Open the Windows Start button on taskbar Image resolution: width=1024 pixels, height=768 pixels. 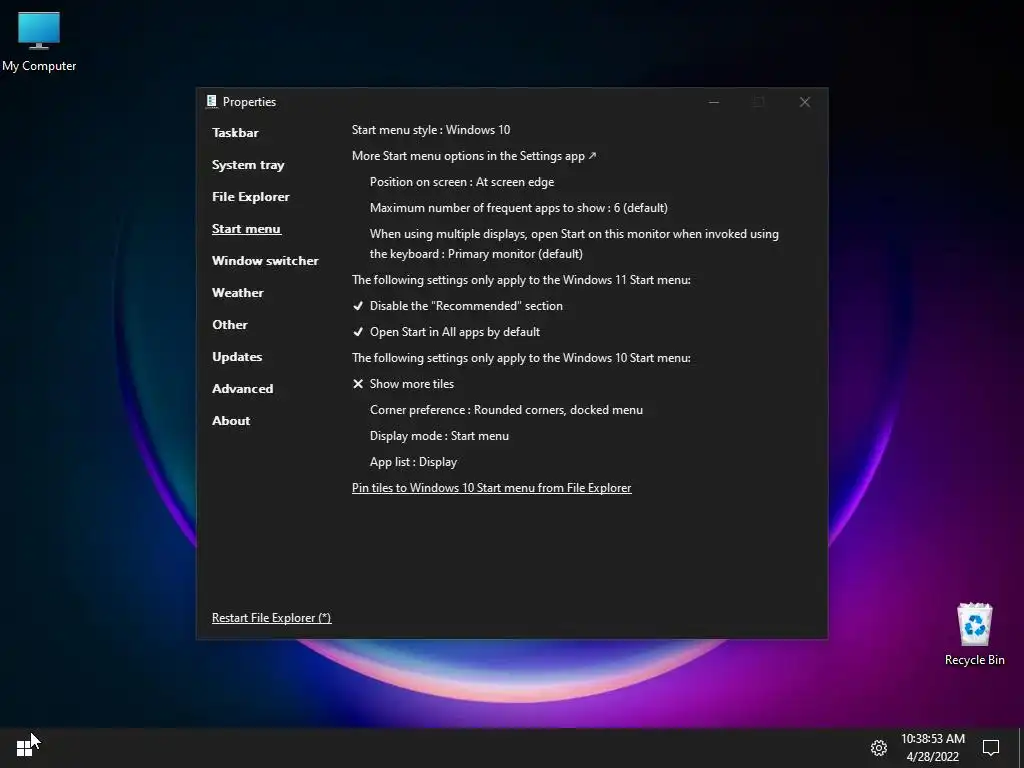24,748
